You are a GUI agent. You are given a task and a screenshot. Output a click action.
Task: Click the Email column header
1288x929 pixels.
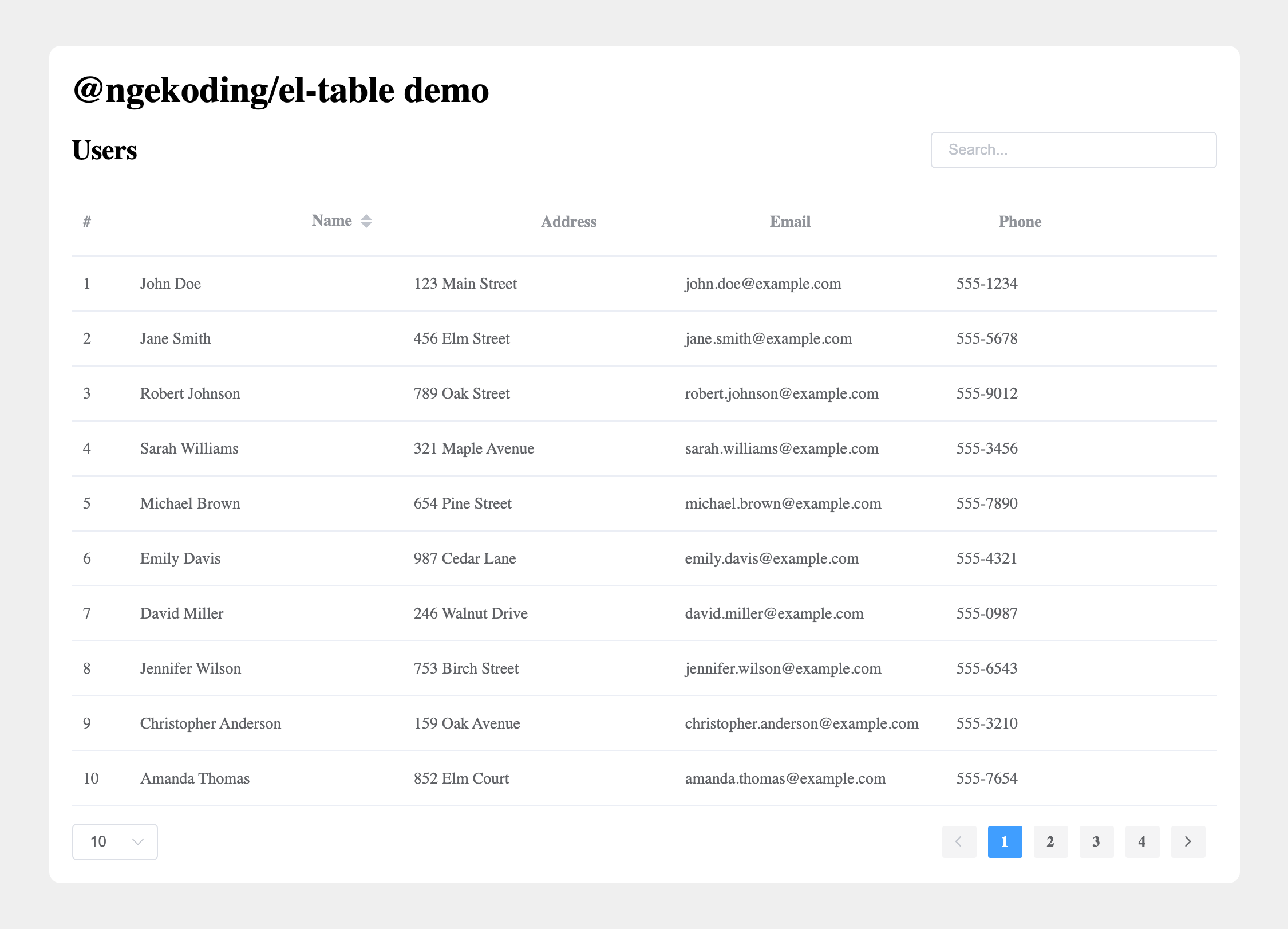point(790,222)
